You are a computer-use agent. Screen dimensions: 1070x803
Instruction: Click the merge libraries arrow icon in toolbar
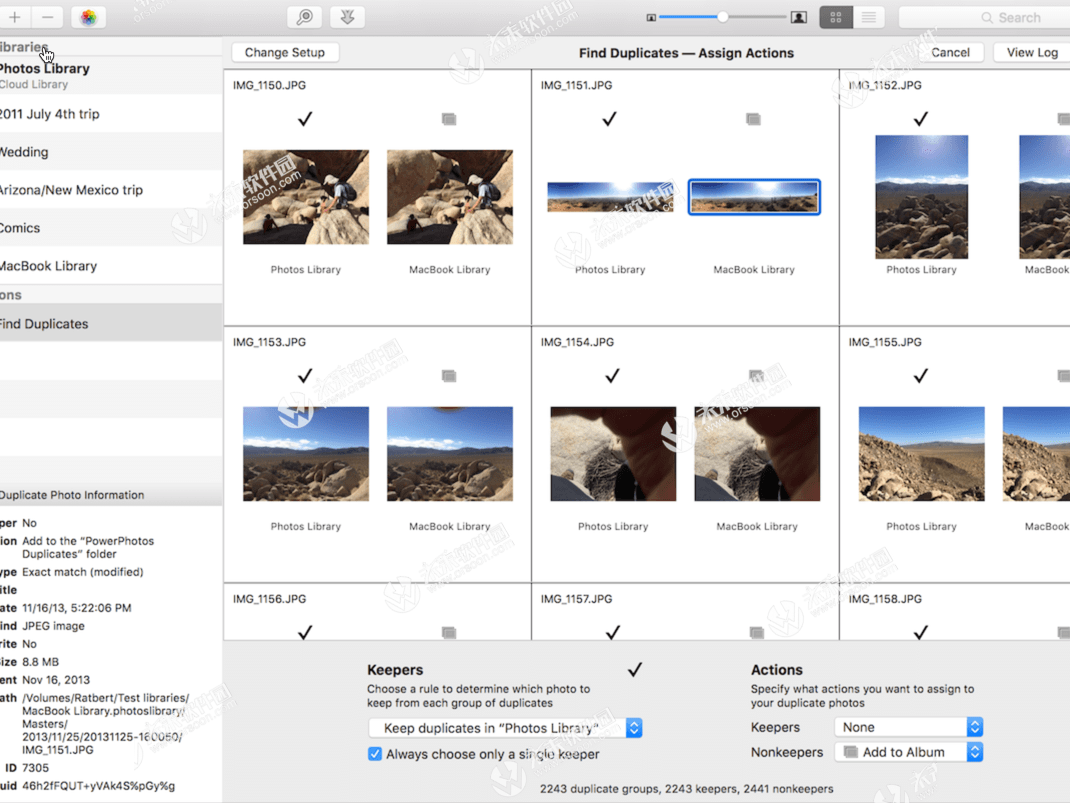click(x=345, y=17)
